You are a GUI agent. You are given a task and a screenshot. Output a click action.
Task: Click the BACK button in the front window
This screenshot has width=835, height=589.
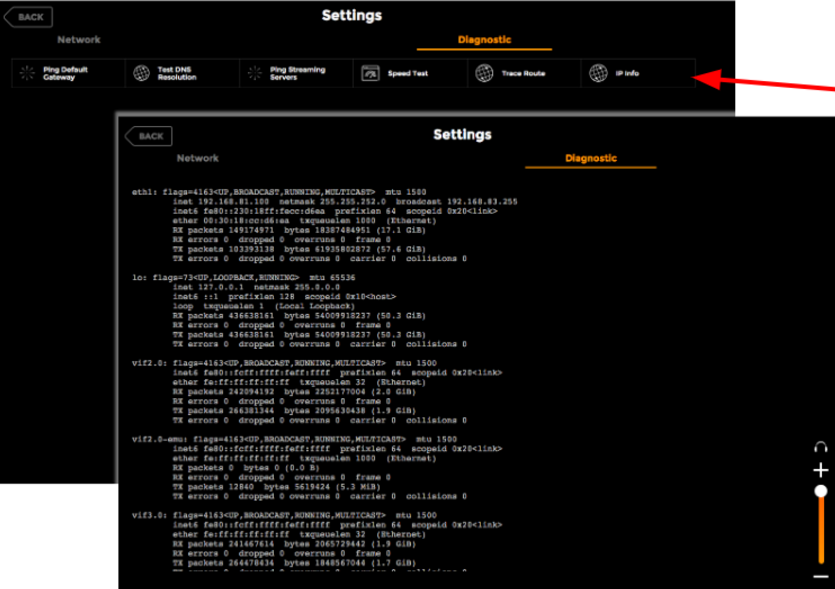click(x=148, y=136)
